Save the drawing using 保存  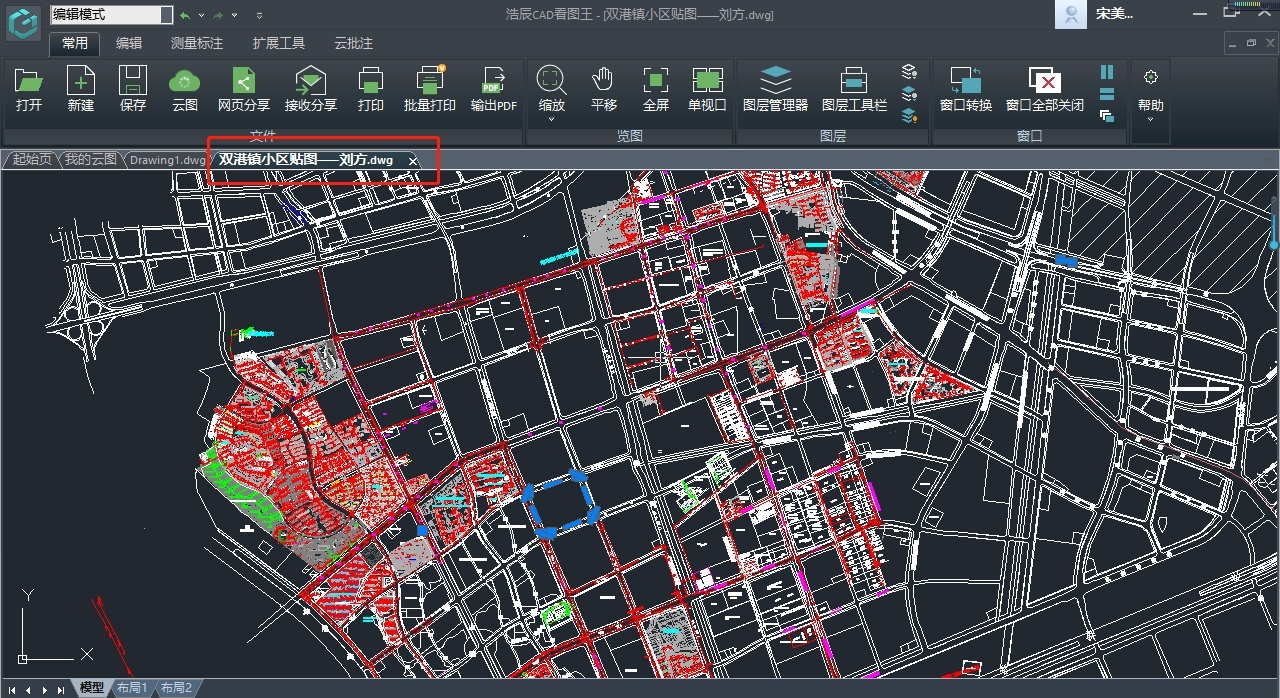point(133,89)
